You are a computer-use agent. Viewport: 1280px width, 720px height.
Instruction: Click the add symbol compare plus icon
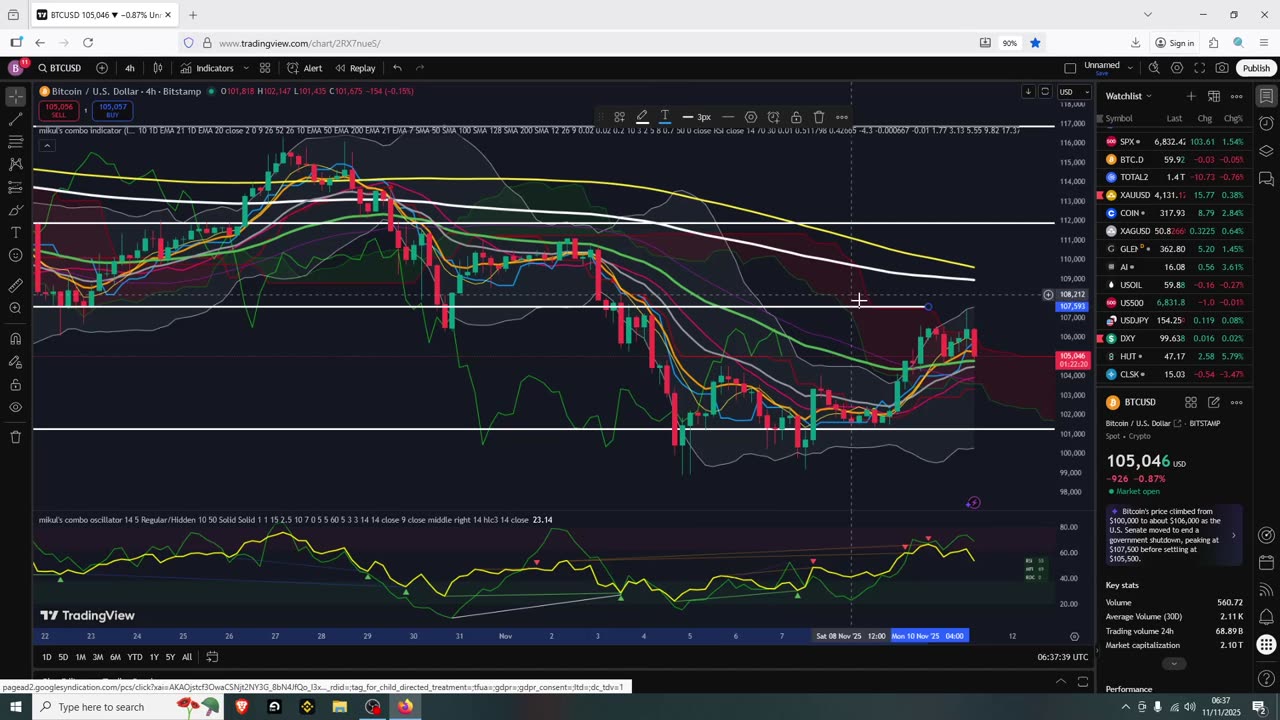pos(102,68)
